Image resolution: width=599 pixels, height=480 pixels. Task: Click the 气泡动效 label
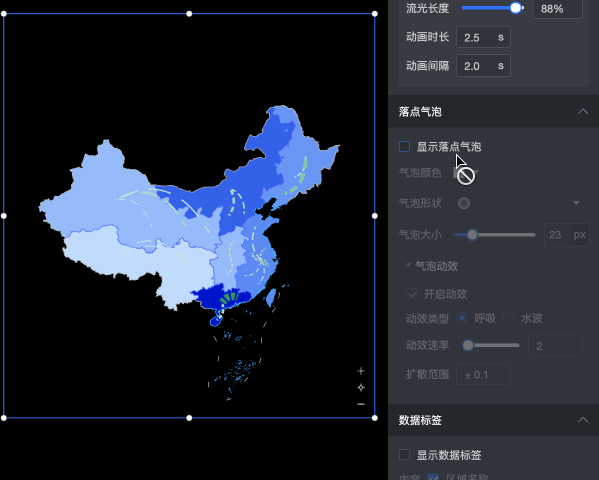tap(437, 266)
